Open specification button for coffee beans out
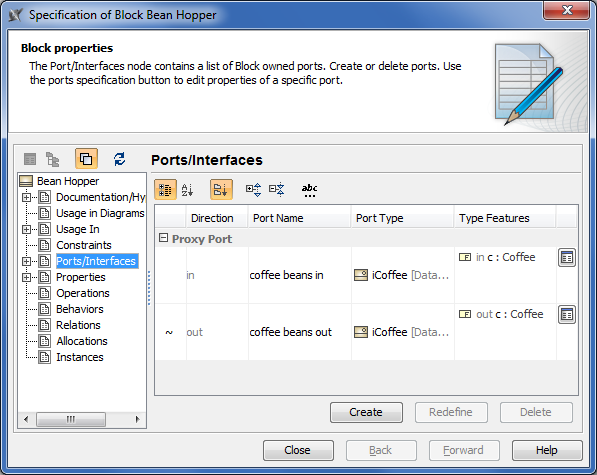Viewport: 597px width, 475px height. click(x=567, y=315)
